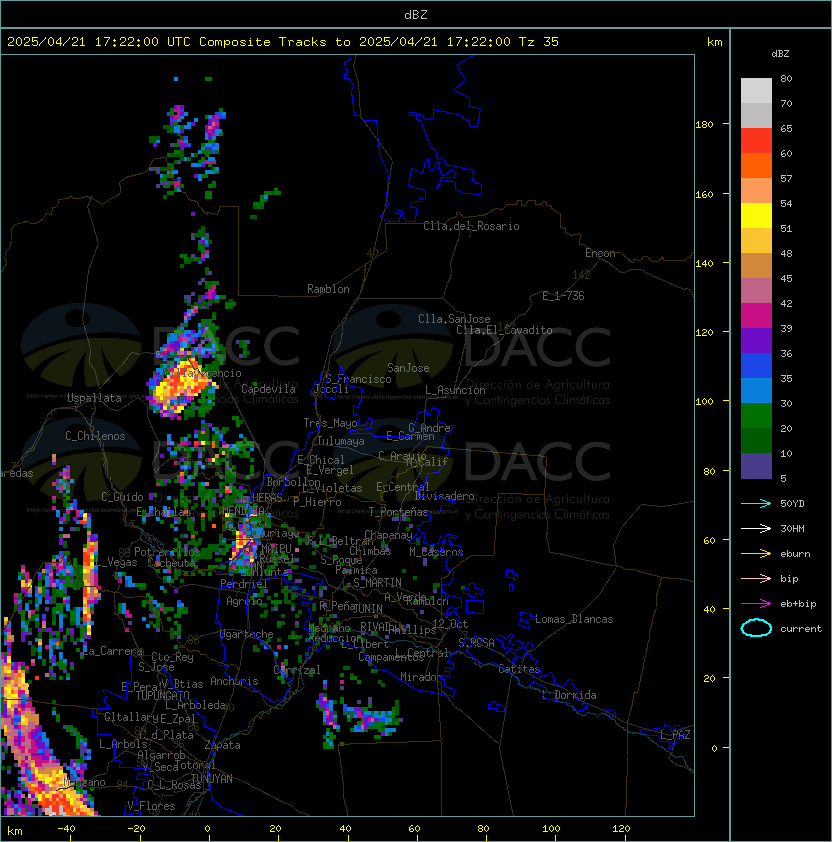Viewport: 832px width, 842px height.
Task: Pick the green swatch below the 30 label
Action: coord(756,416)
